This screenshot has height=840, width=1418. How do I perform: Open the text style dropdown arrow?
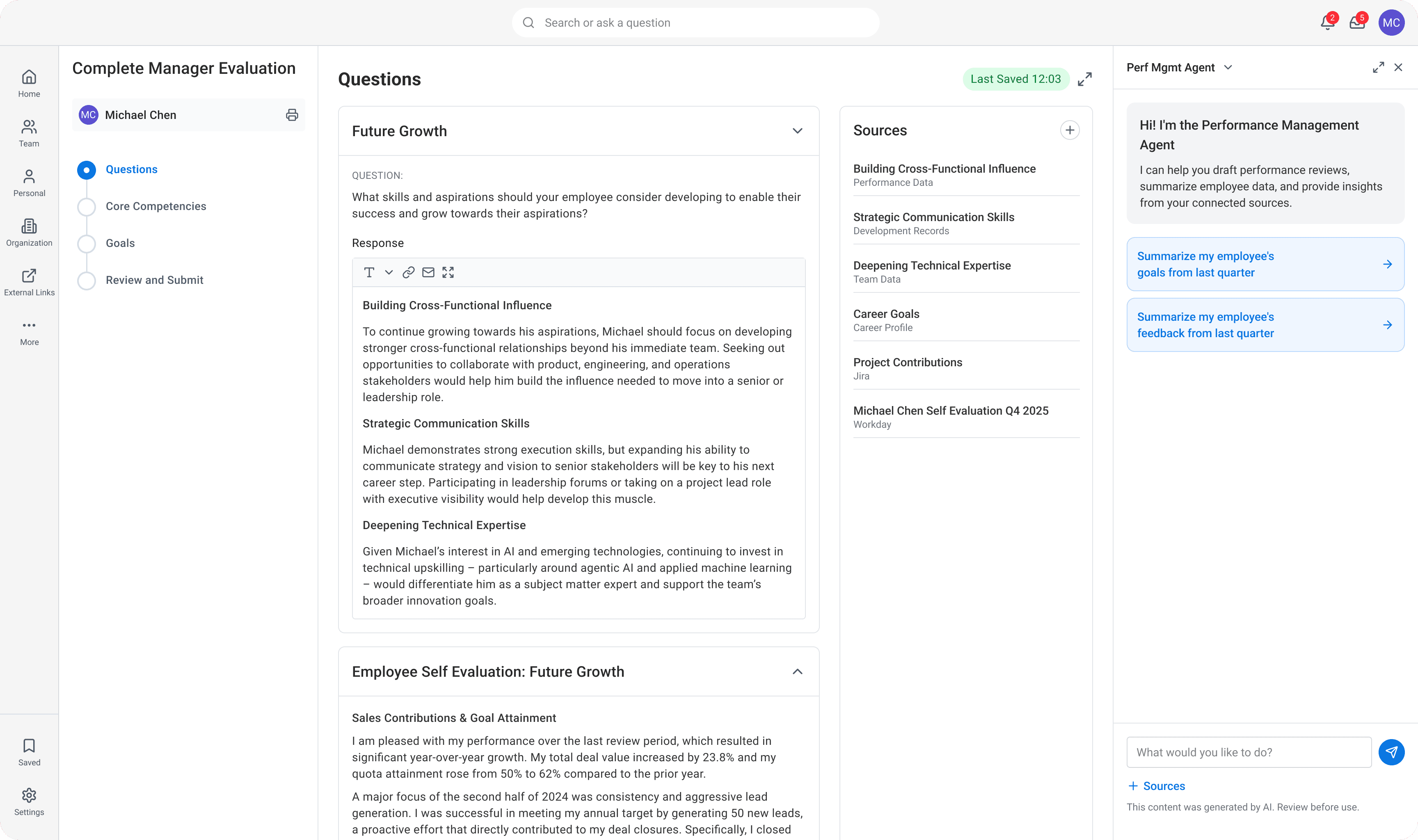(389, 273)
